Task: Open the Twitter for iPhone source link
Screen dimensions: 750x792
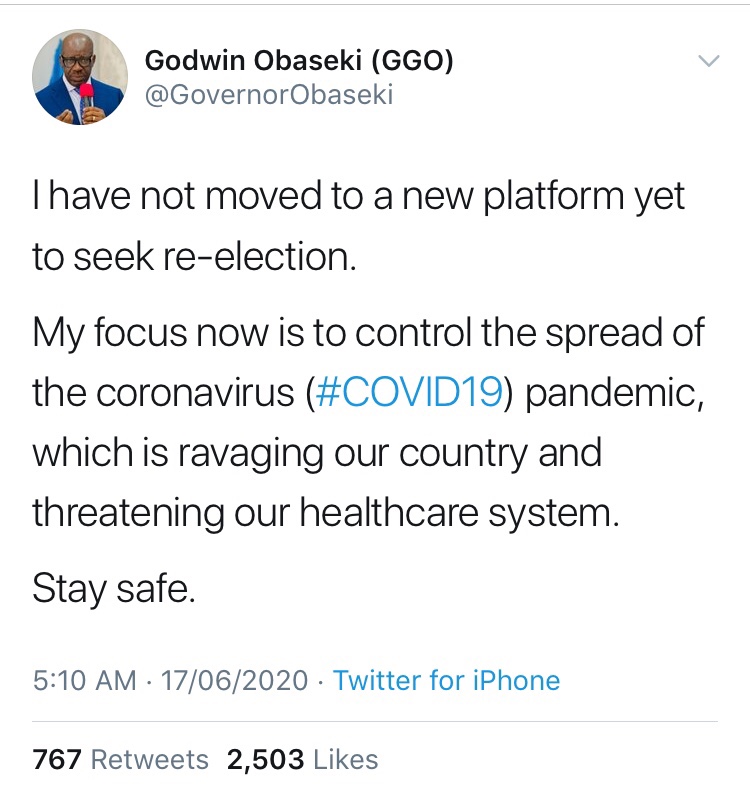Action: point(446,681)
